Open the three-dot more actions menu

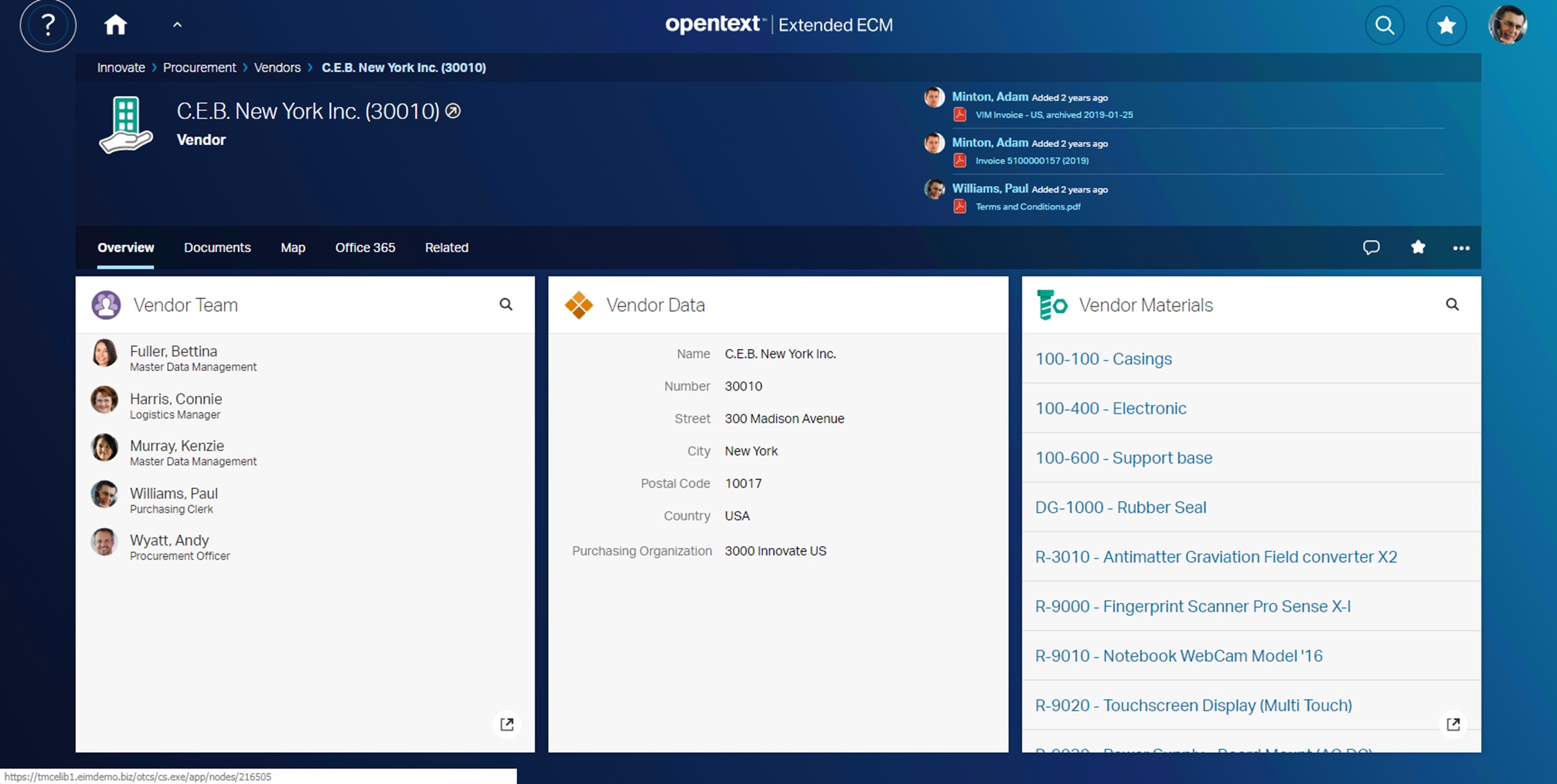[x=1461, y=248]
